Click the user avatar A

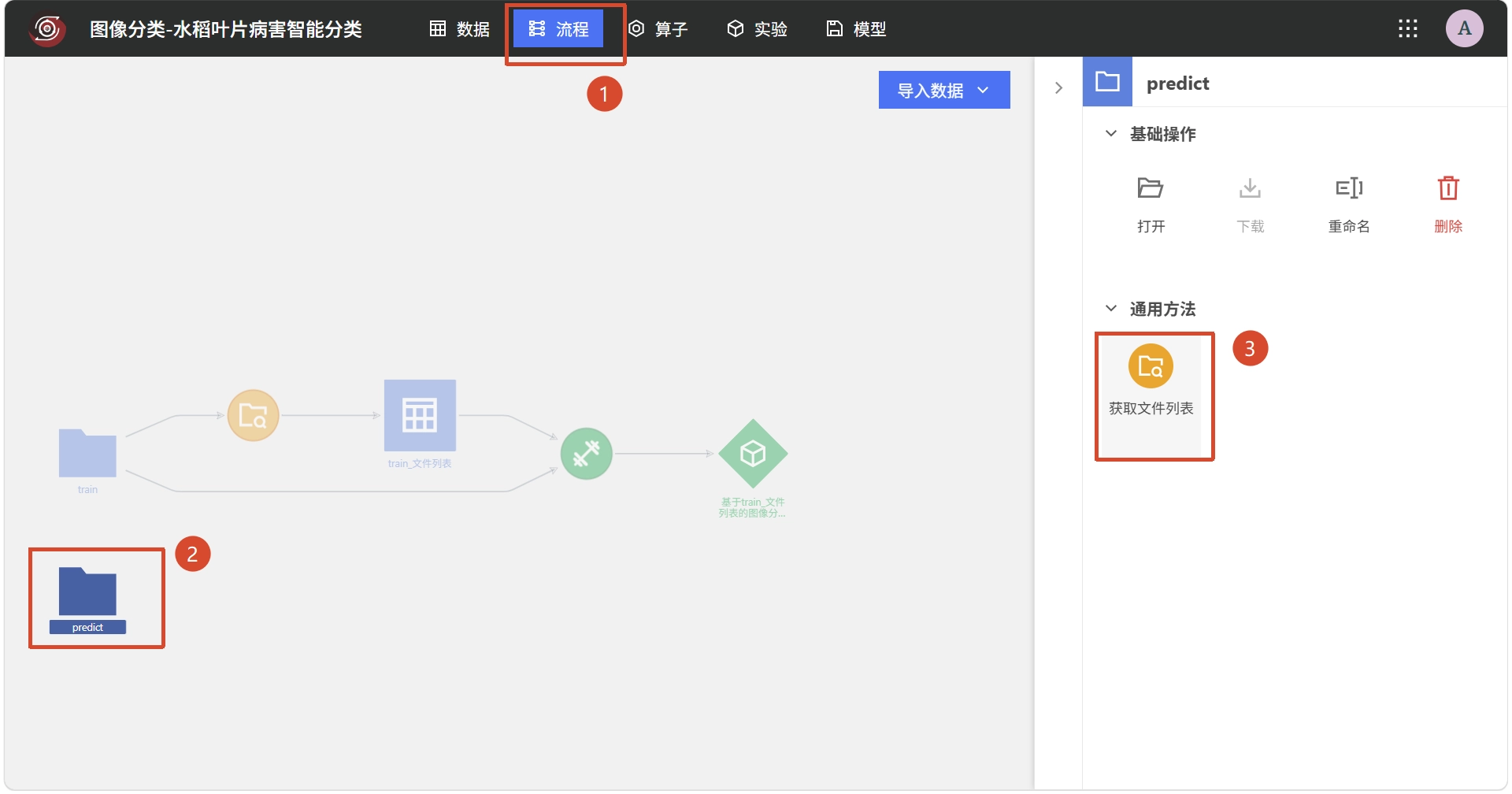click(x=1465, y=29)
